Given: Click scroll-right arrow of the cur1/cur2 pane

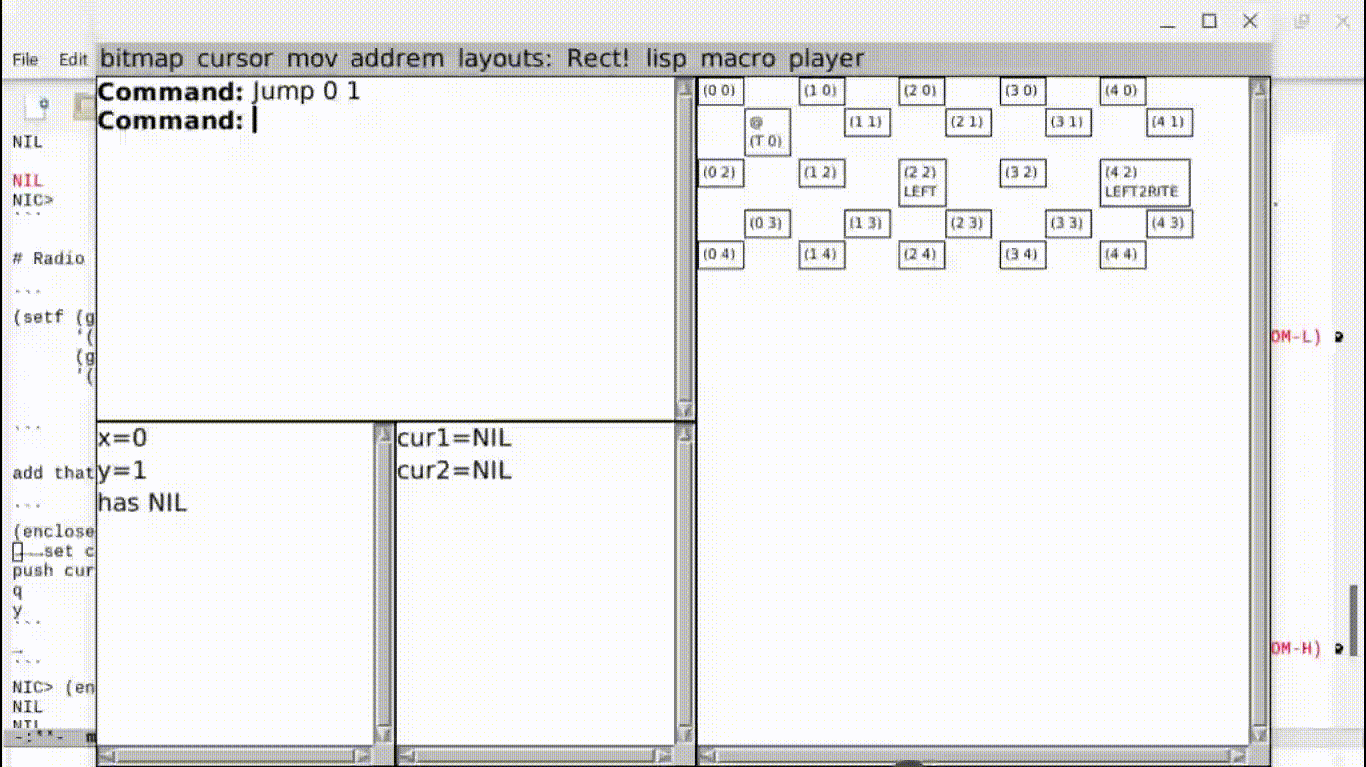Looking at the screenshot, I should coord(665,756).
